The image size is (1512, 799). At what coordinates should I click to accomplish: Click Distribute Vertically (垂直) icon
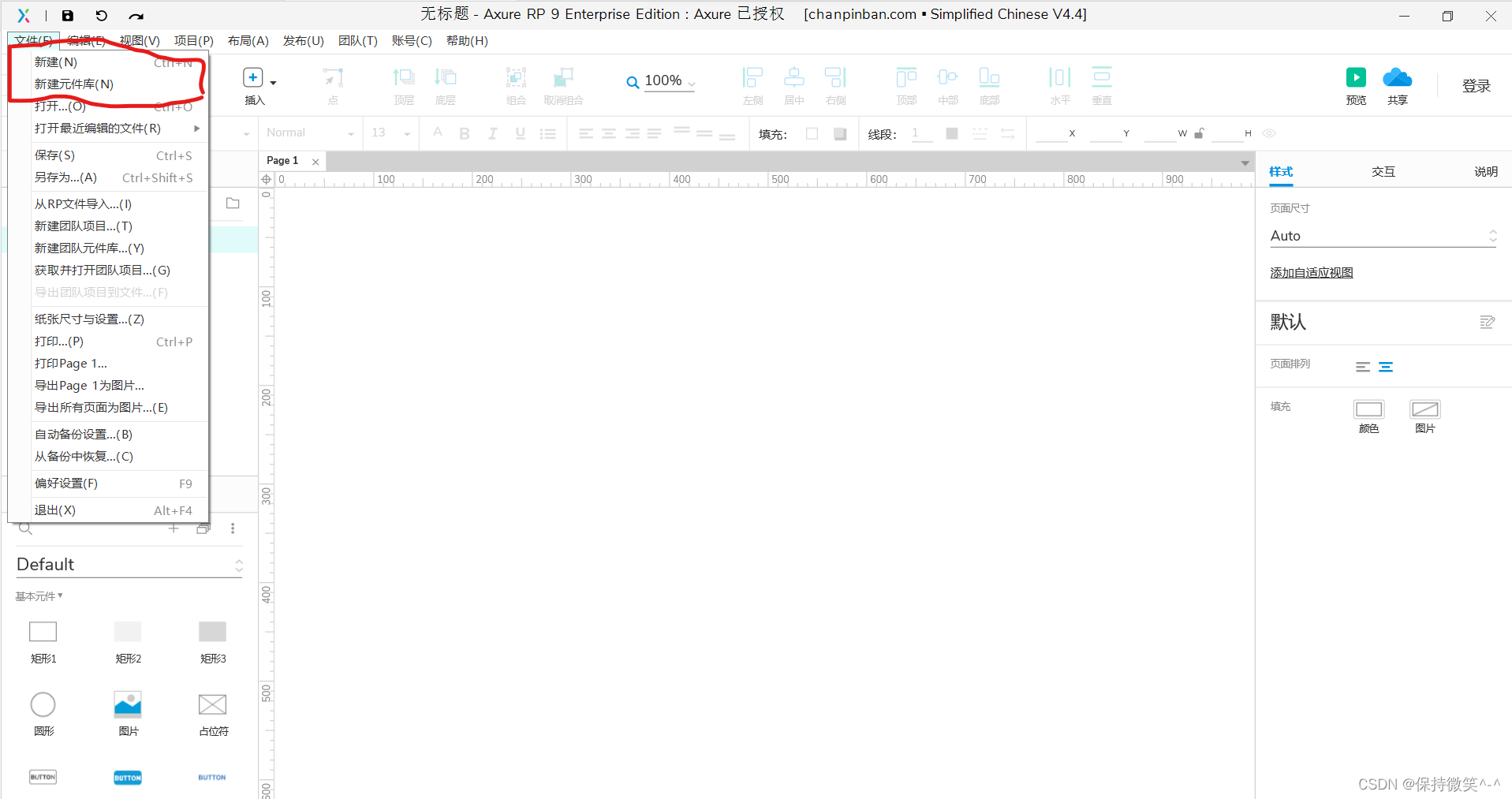pyautogui.click(x=1102, y=77)
